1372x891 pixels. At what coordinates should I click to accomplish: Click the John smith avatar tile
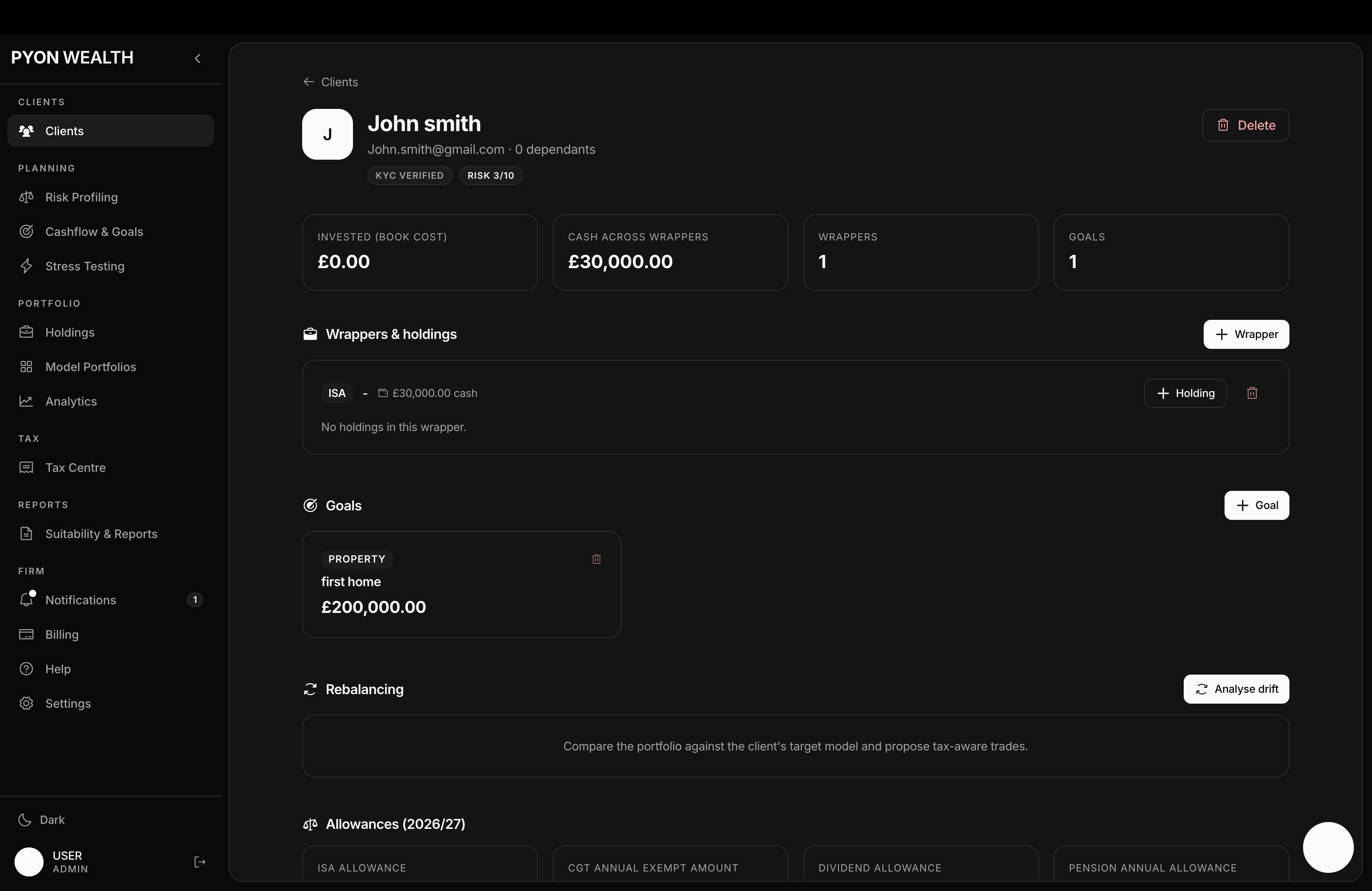328,134
